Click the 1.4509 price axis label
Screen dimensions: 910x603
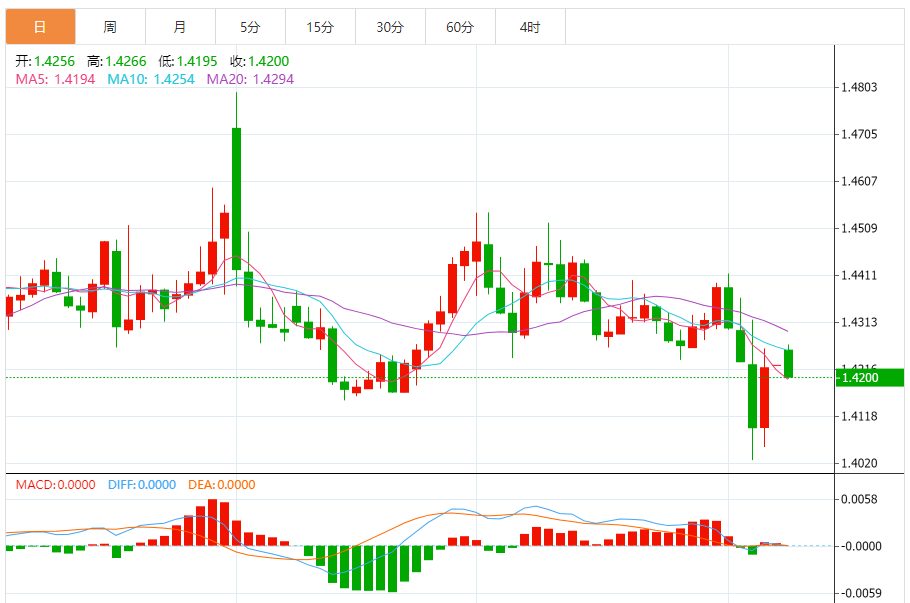860,229
